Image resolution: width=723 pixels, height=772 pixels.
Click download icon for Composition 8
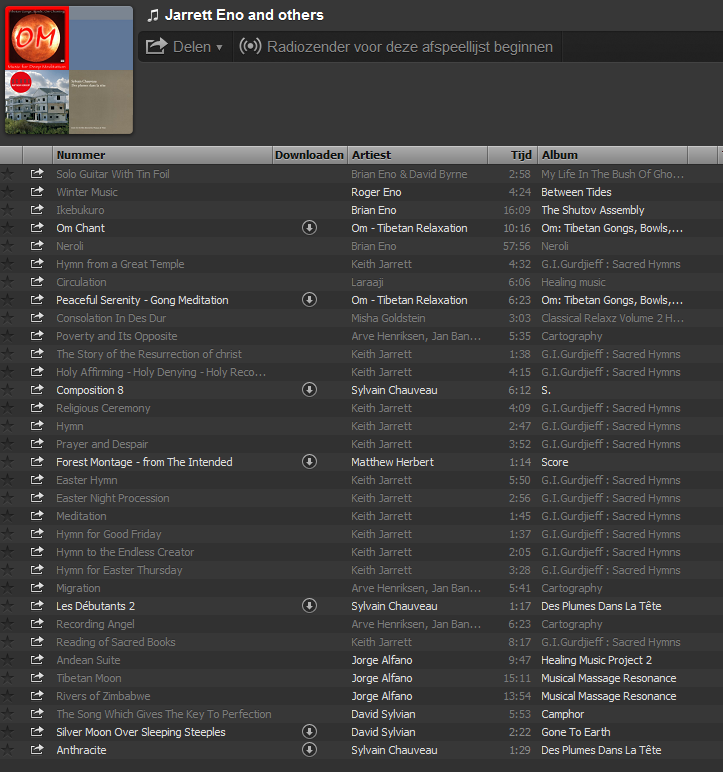click(x=310, y=390)
